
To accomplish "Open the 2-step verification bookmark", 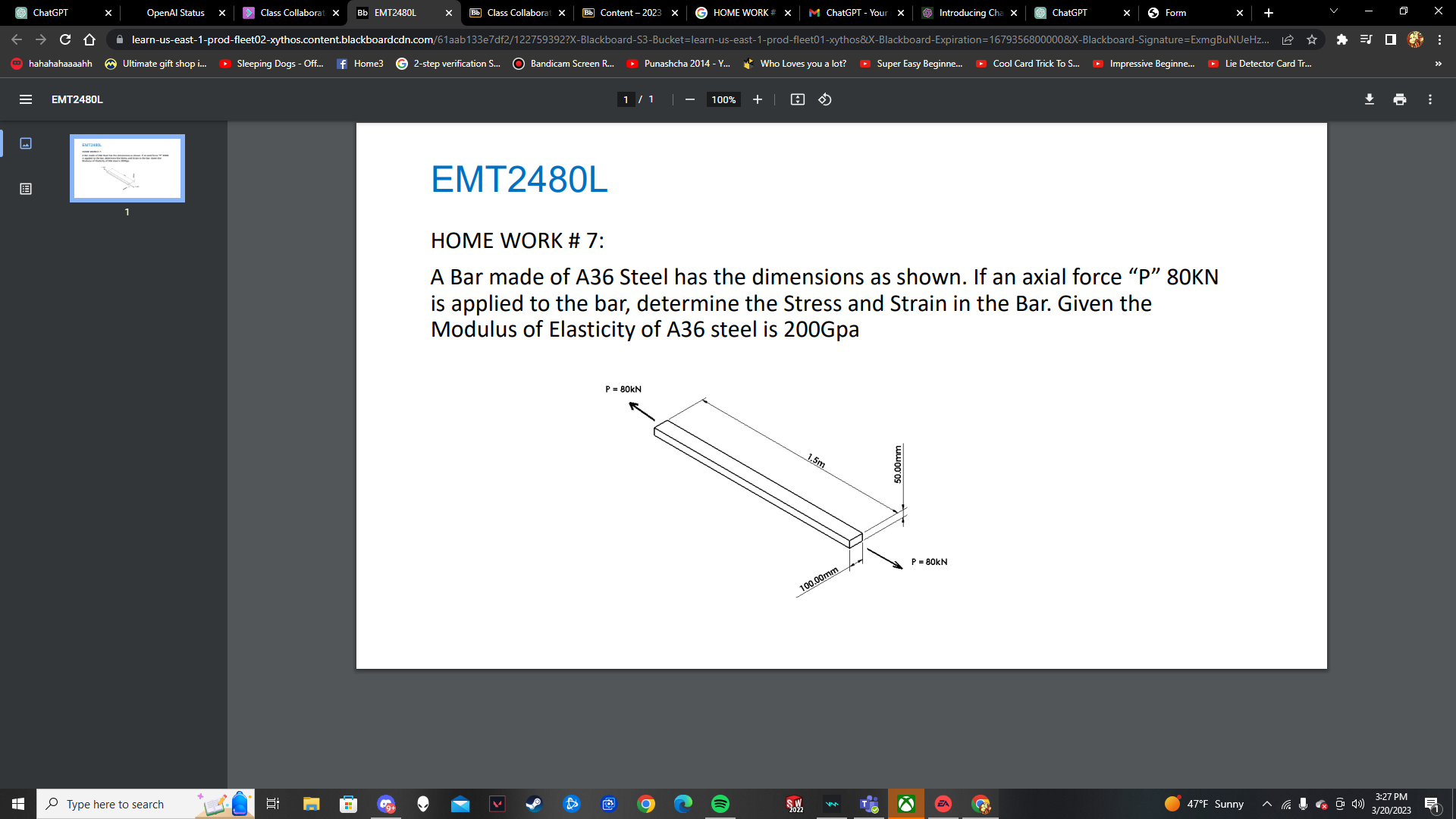I will coord(449,64).
